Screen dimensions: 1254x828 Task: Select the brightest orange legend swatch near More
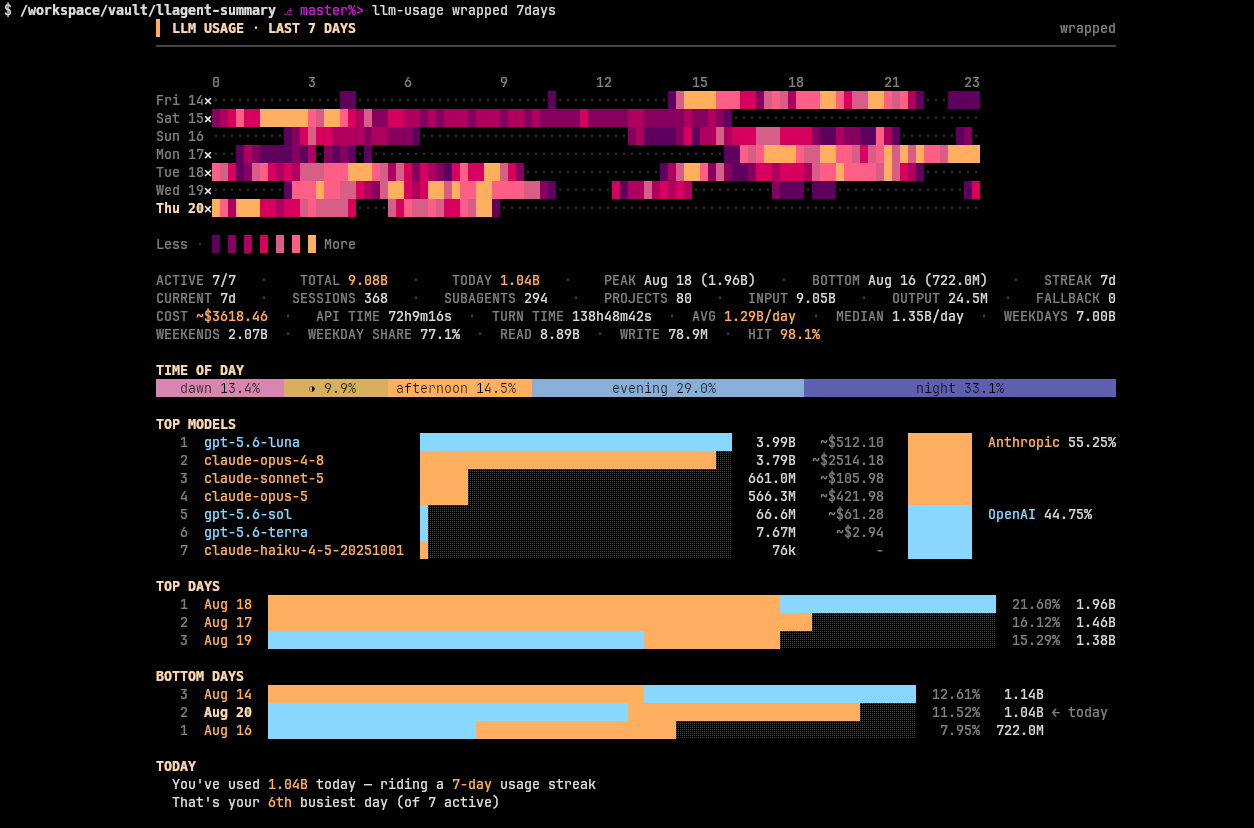(312, 244)
